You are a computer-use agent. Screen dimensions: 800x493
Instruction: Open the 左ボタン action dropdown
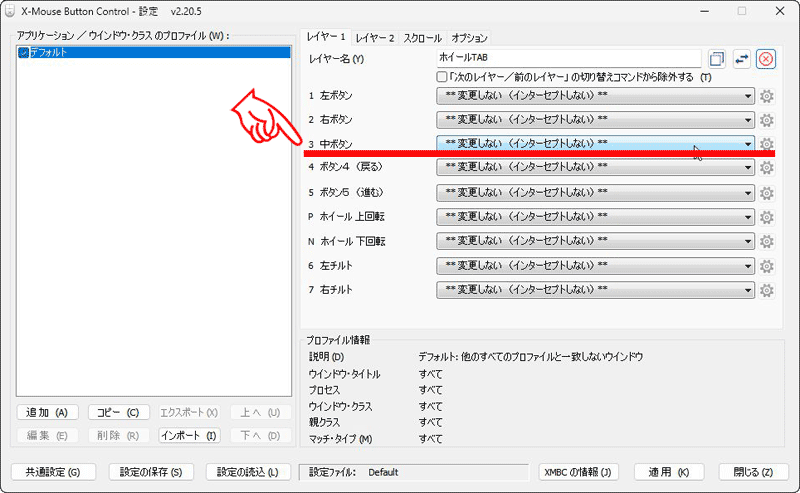point(595,96)
